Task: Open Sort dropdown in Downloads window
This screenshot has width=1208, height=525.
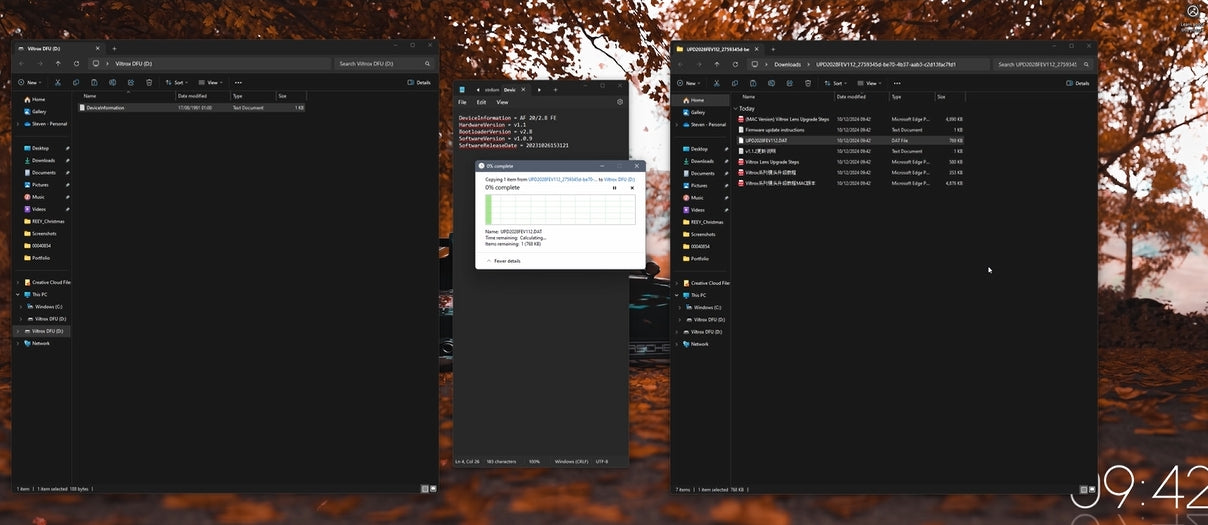Action: pos(836,83)
